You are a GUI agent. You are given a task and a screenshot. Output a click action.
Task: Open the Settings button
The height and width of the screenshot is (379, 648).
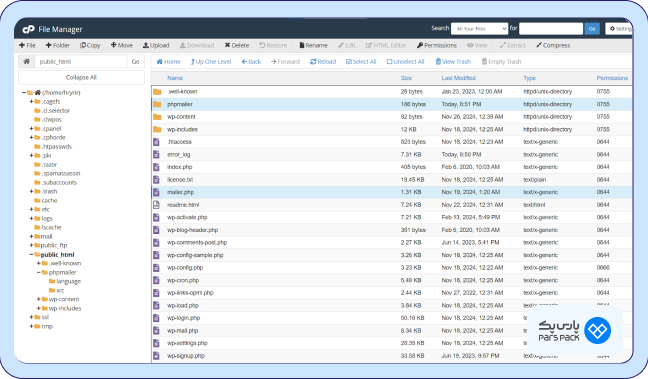point(618,29)
